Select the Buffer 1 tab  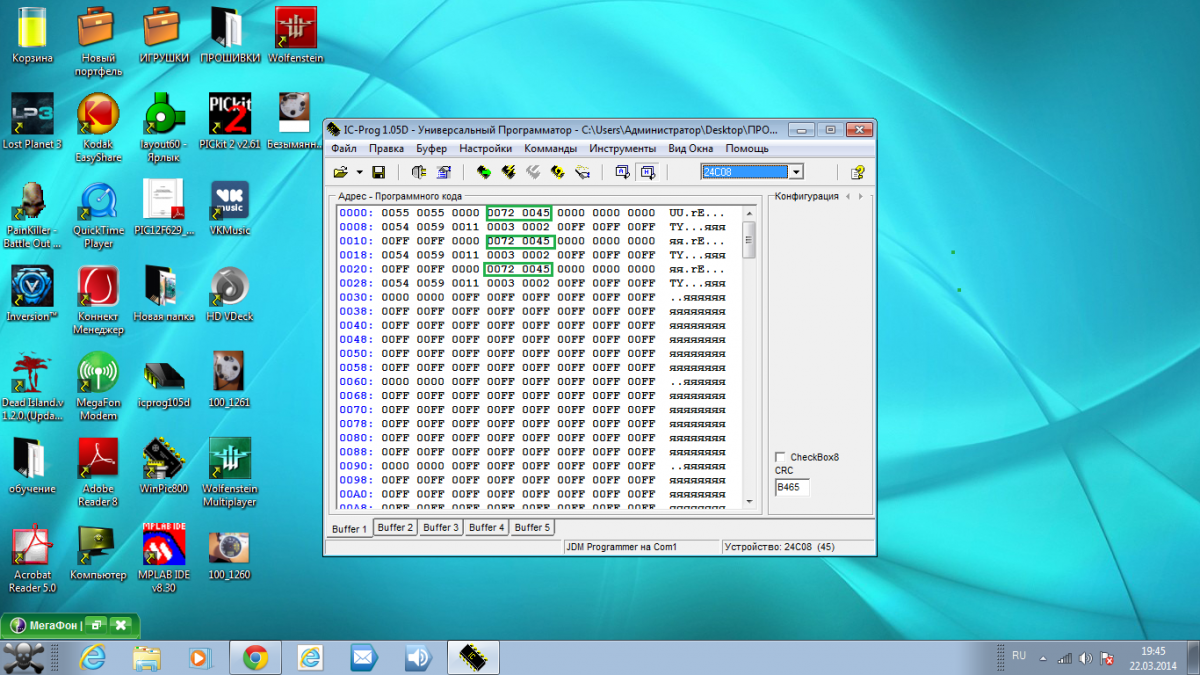[x=350, y=527]
